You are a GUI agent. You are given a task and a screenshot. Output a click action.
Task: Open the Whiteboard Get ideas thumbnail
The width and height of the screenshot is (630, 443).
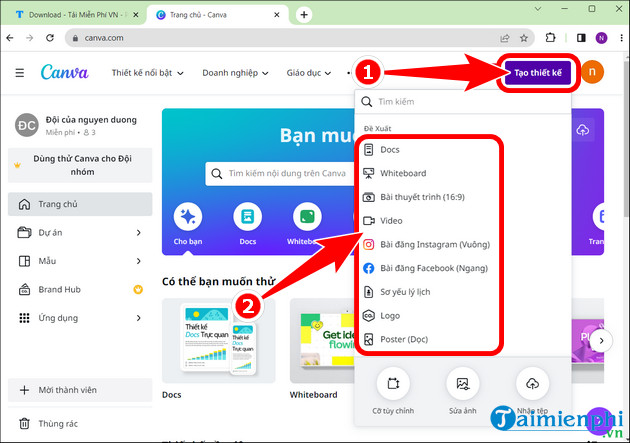pos(322,340)
